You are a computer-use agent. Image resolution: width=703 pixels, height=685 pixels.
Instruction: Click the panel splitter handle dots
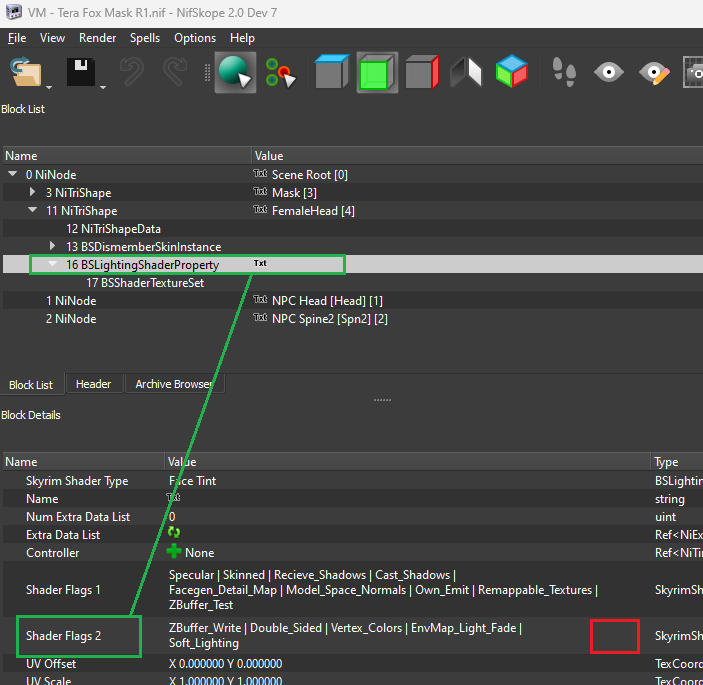click(x=382, y=400)
